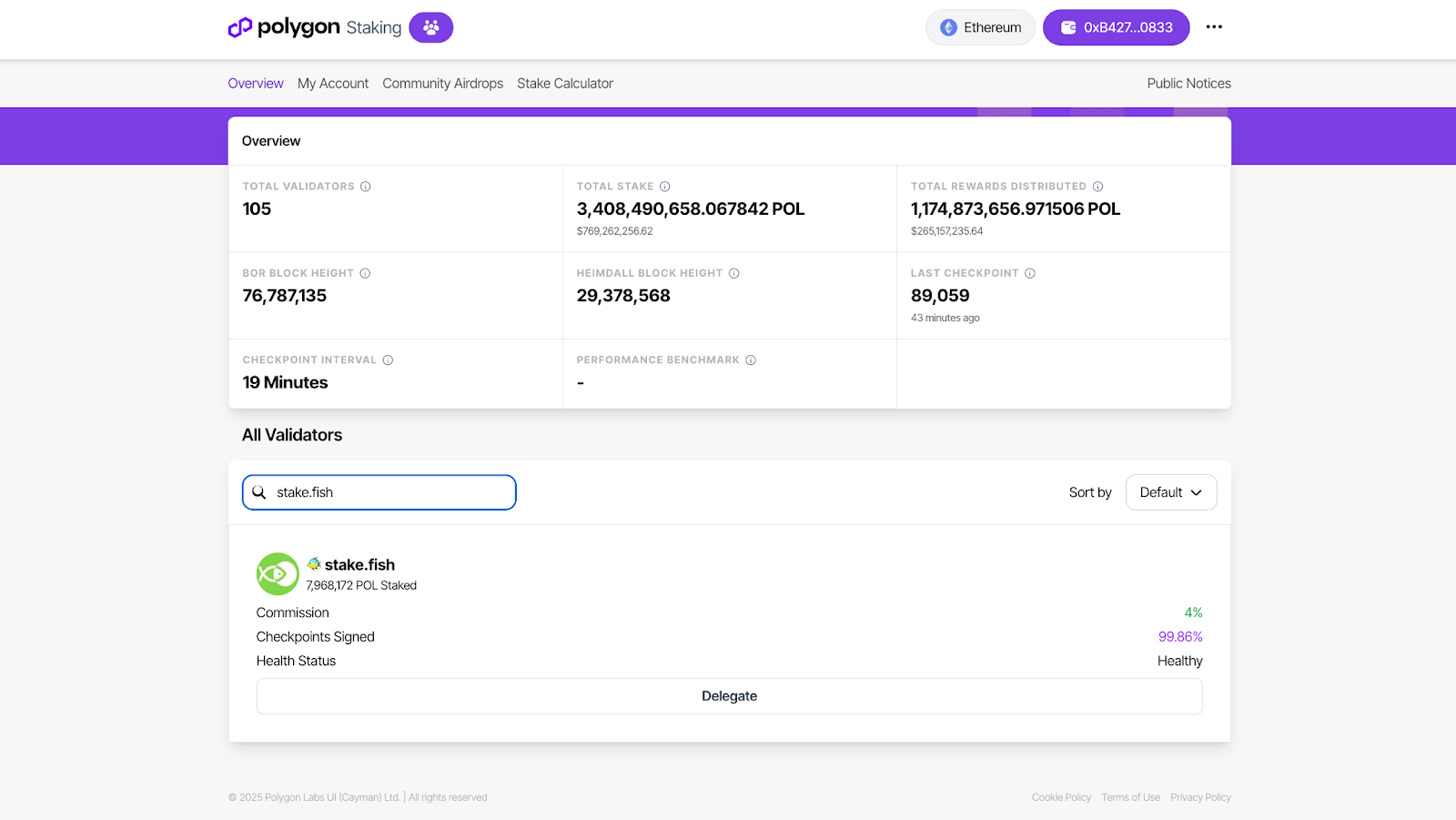Show Total Rewards Distributed info tooltip

coord(1097,187)
